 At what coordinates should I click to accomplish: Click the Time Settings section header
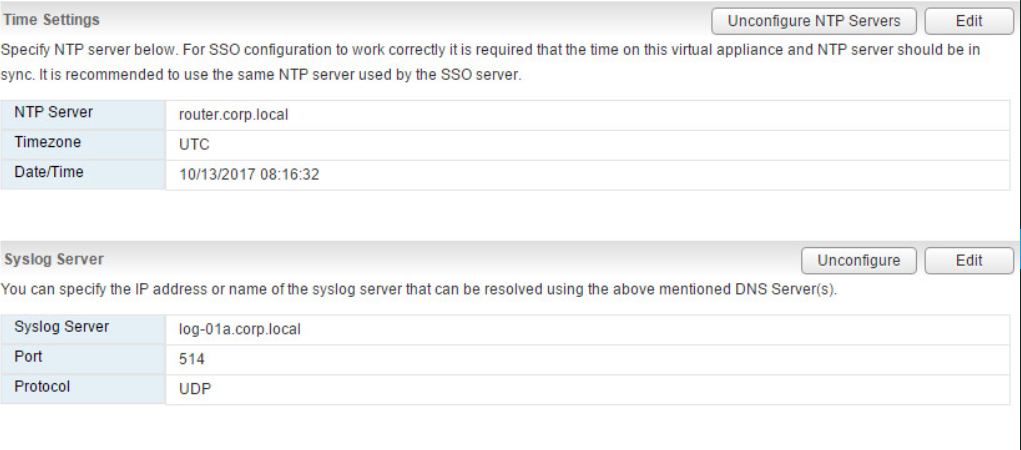coord(52,20)
